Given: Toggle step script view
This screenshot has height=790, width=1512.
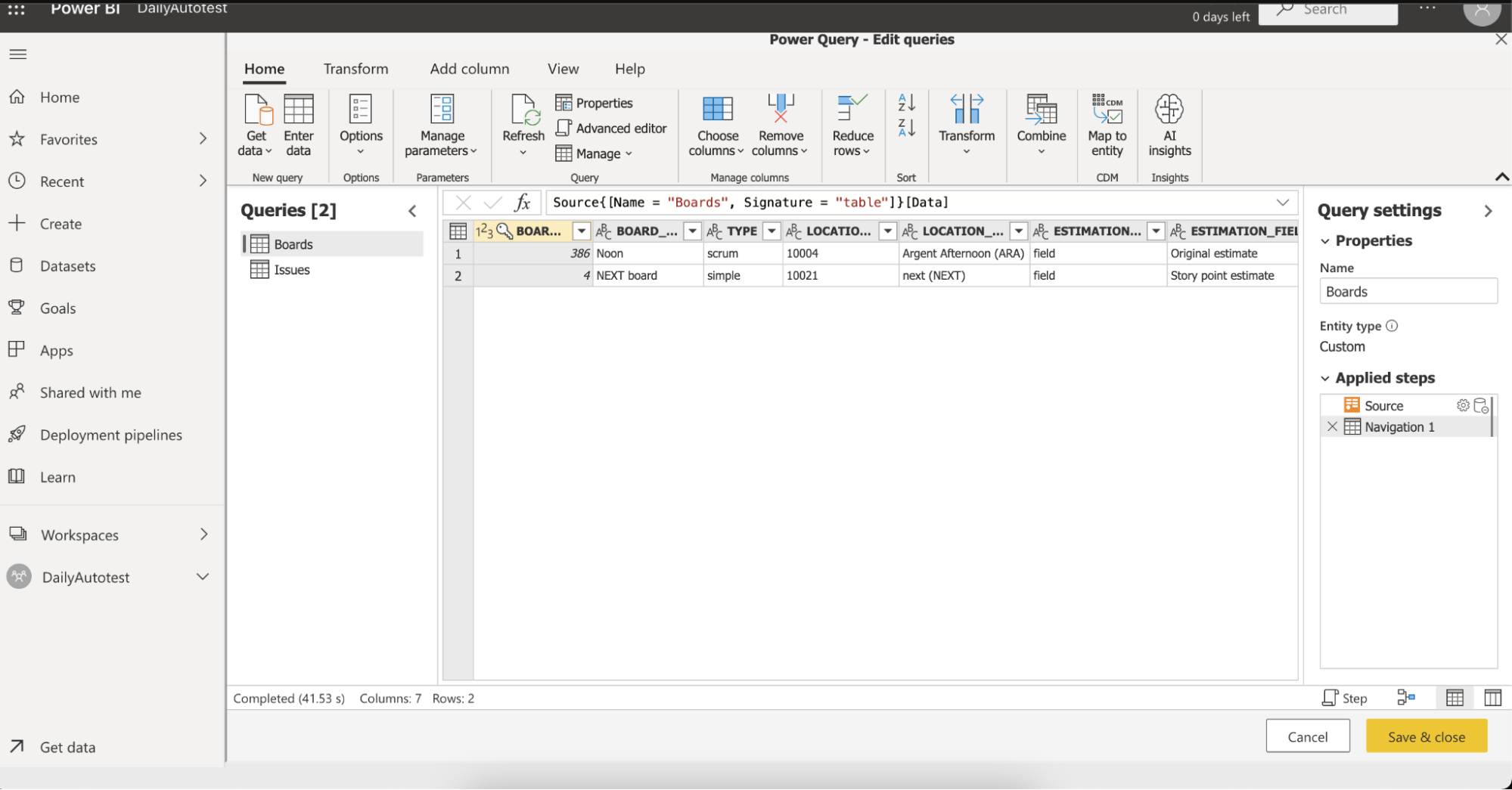Looking at the screenshot, I should [x=1345, y=698].
